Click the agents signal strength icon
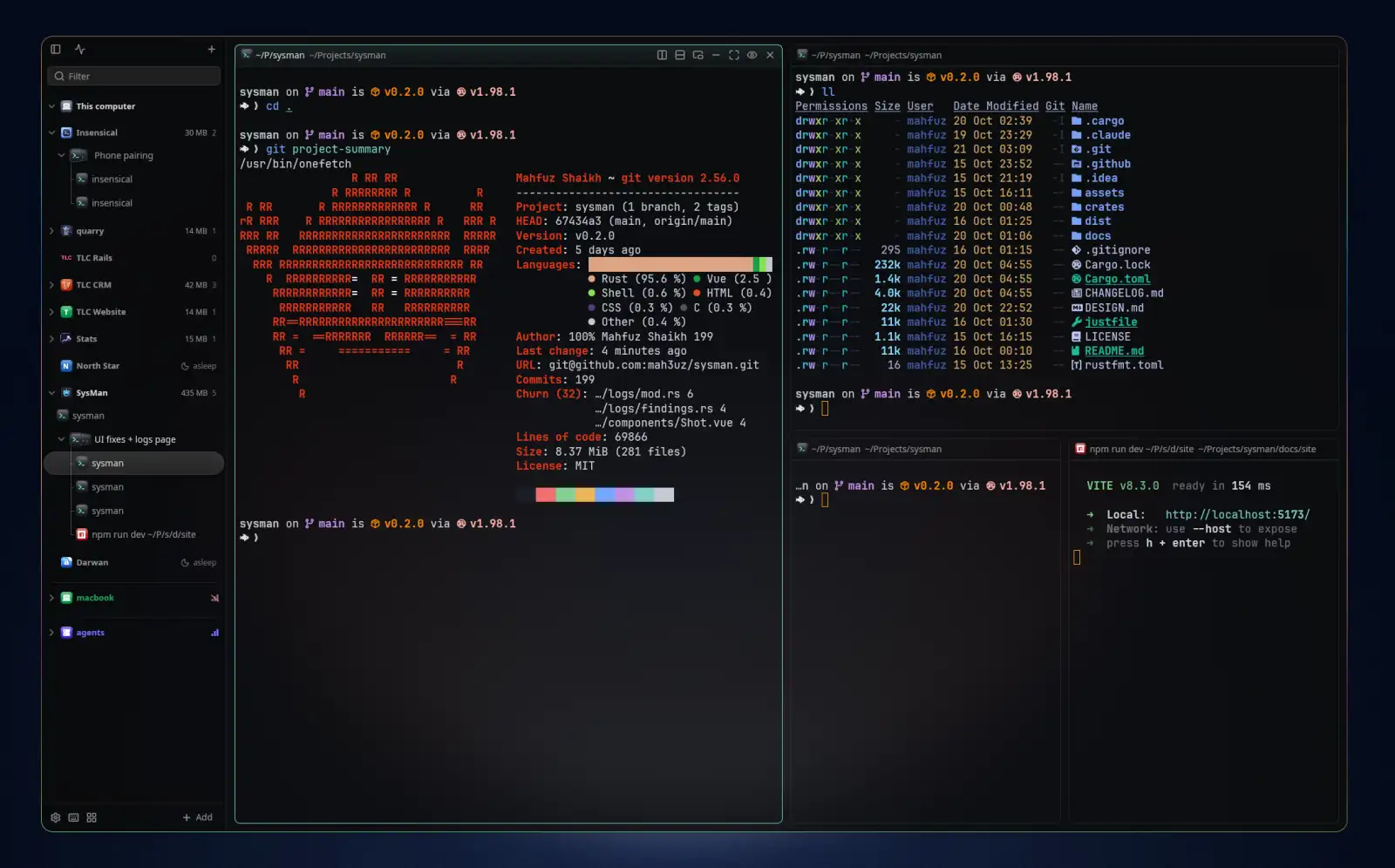 pyautogui.click(x=214, y=633)
